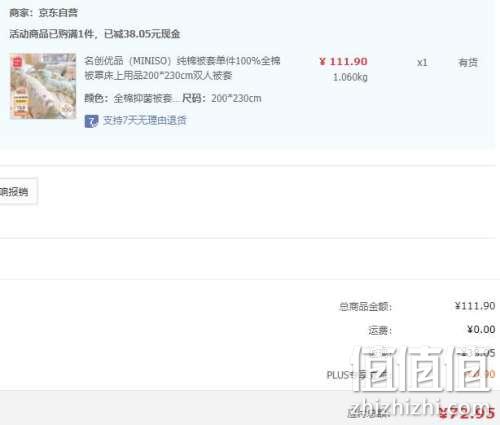Click the 京东自营 merchant name
The image size is (500, 425).
tap(58, 13)
